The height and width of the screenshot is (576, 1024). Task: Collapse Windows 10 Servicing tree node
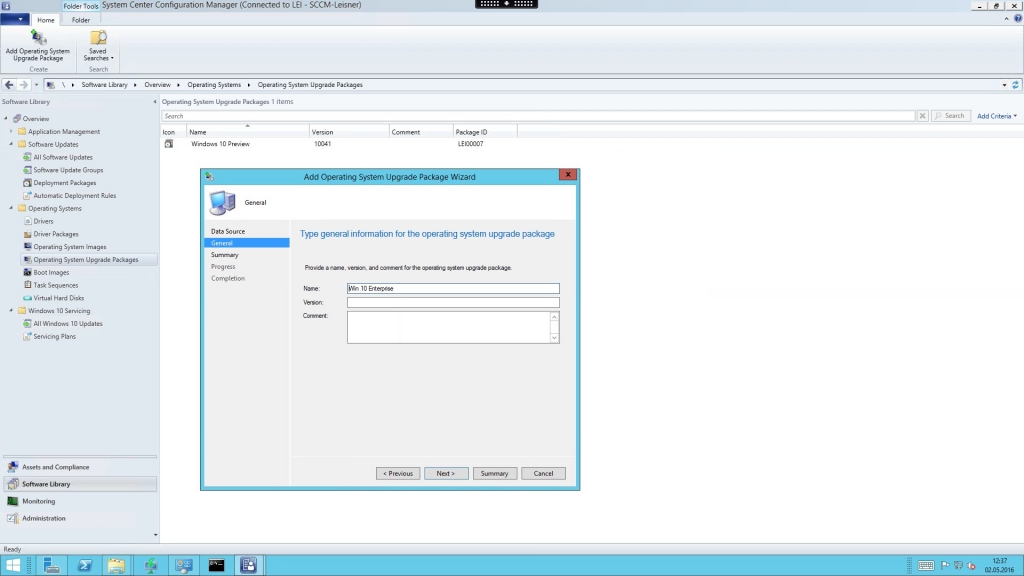11,310
